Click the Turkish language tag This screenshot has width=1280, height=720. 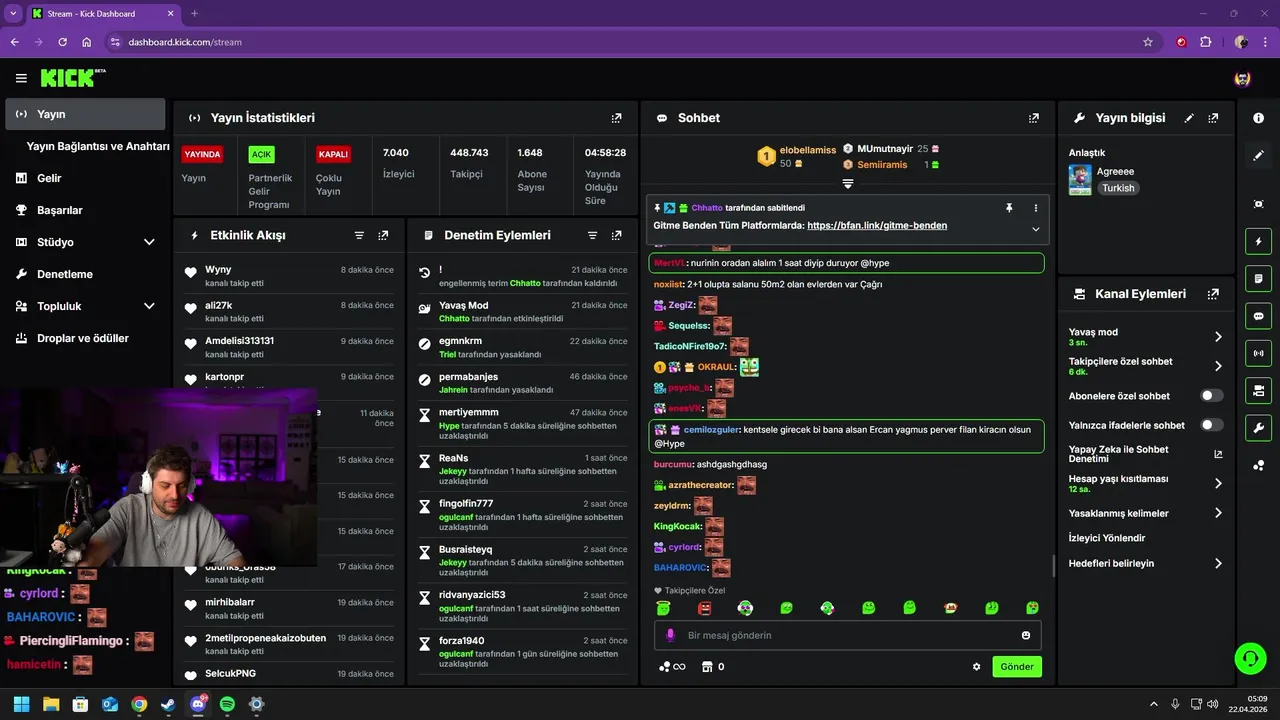pyautogui.click(x=1118, y=188)
